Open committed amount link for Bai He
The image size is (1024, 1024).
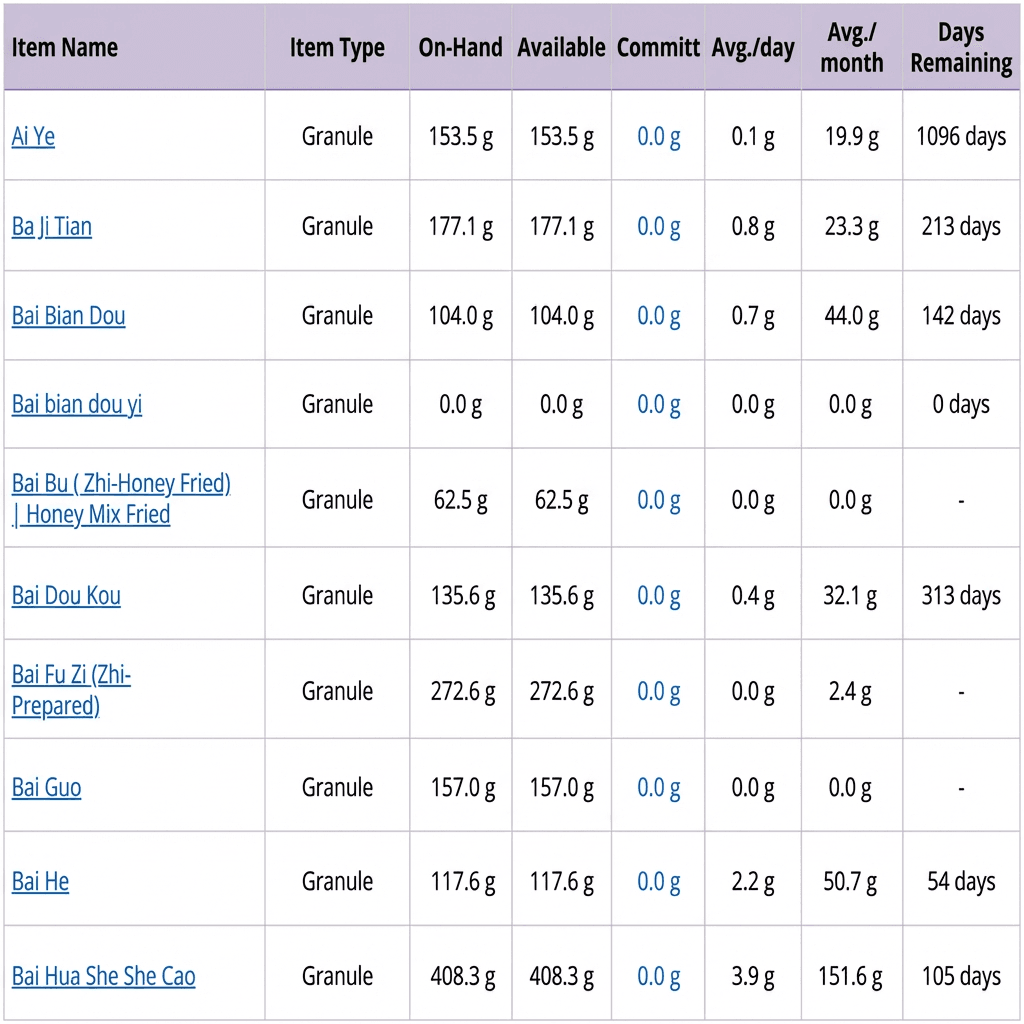click(x=659, y=881)
